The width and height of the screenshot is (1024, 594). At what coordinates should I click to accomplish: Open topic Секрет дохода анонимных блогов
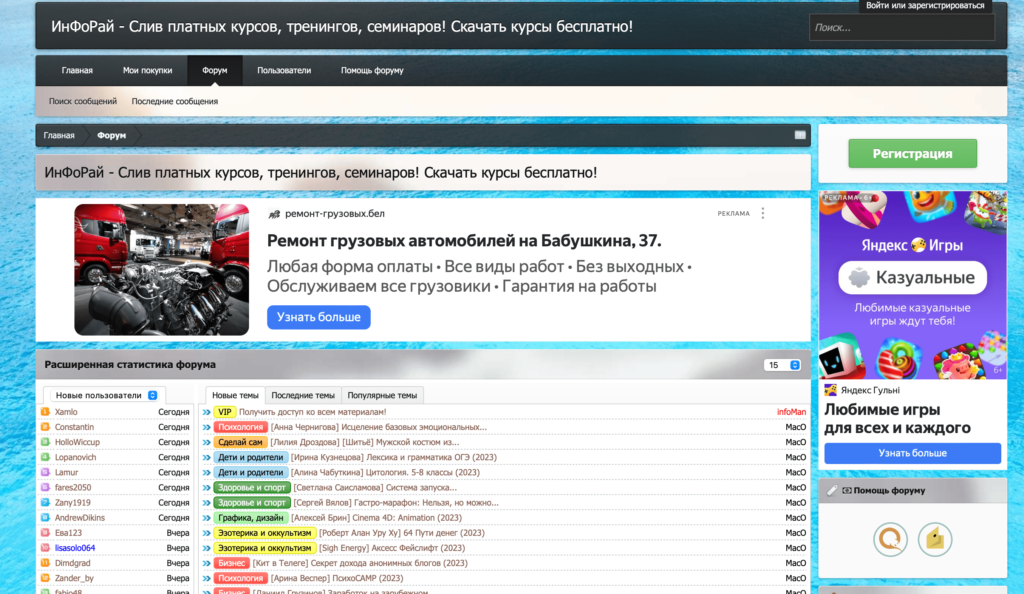(360, 563)
